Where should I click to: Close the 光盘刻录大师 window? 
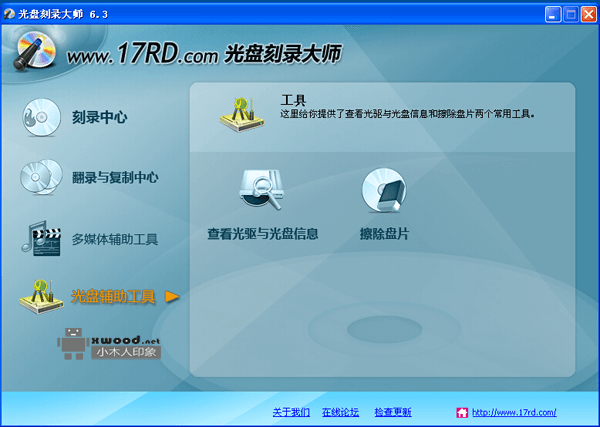(588, 15)
